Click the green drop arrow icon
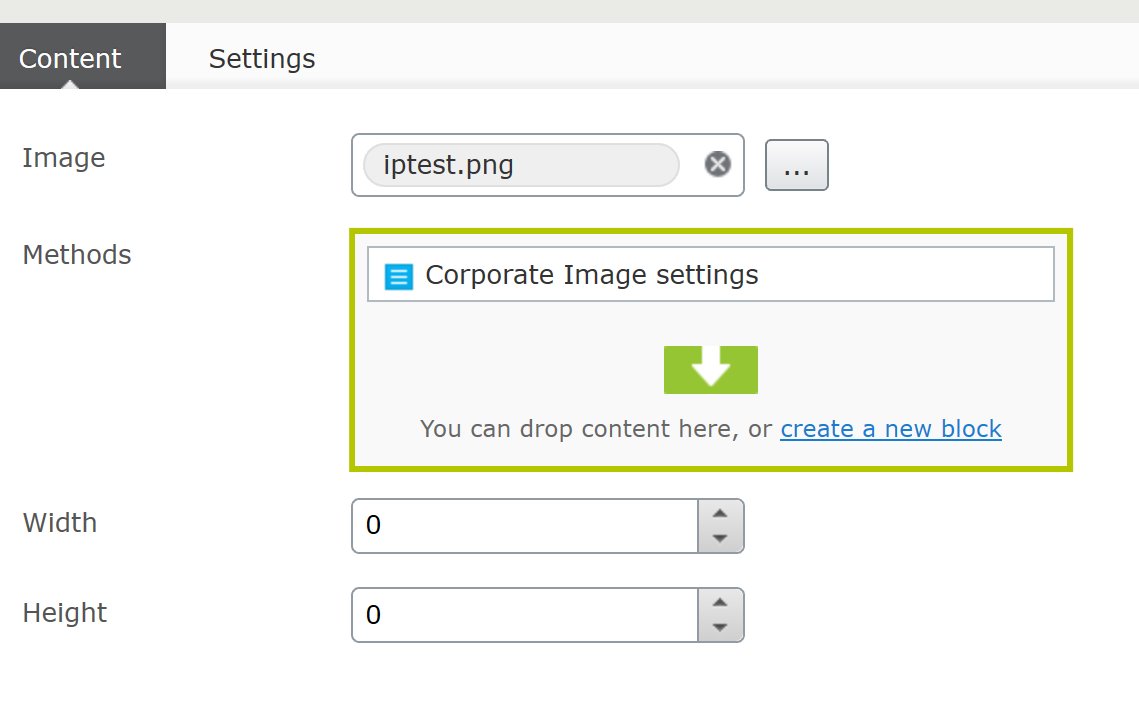 point(710,369)
